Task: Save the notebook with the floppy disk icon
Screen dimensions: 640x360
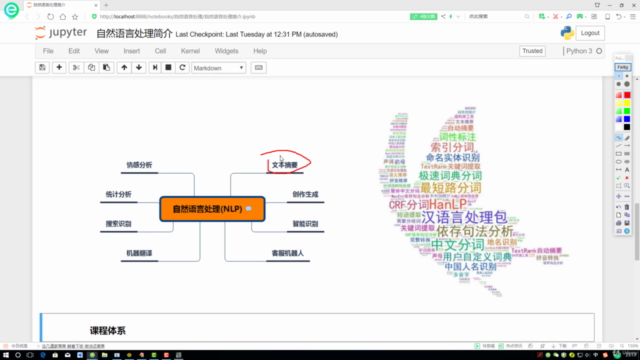Action: click(x=42, y=68)
